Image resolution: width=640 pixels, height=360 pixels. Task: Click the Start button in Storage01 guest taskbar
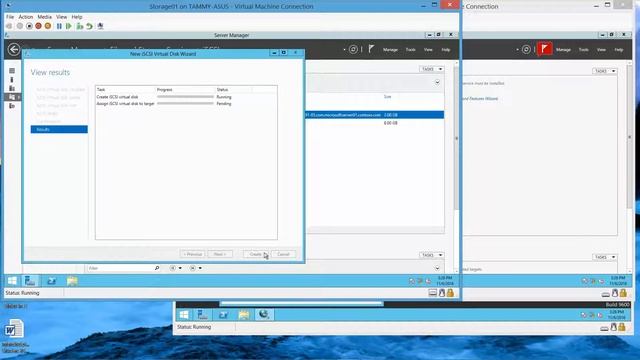[12, 280]
